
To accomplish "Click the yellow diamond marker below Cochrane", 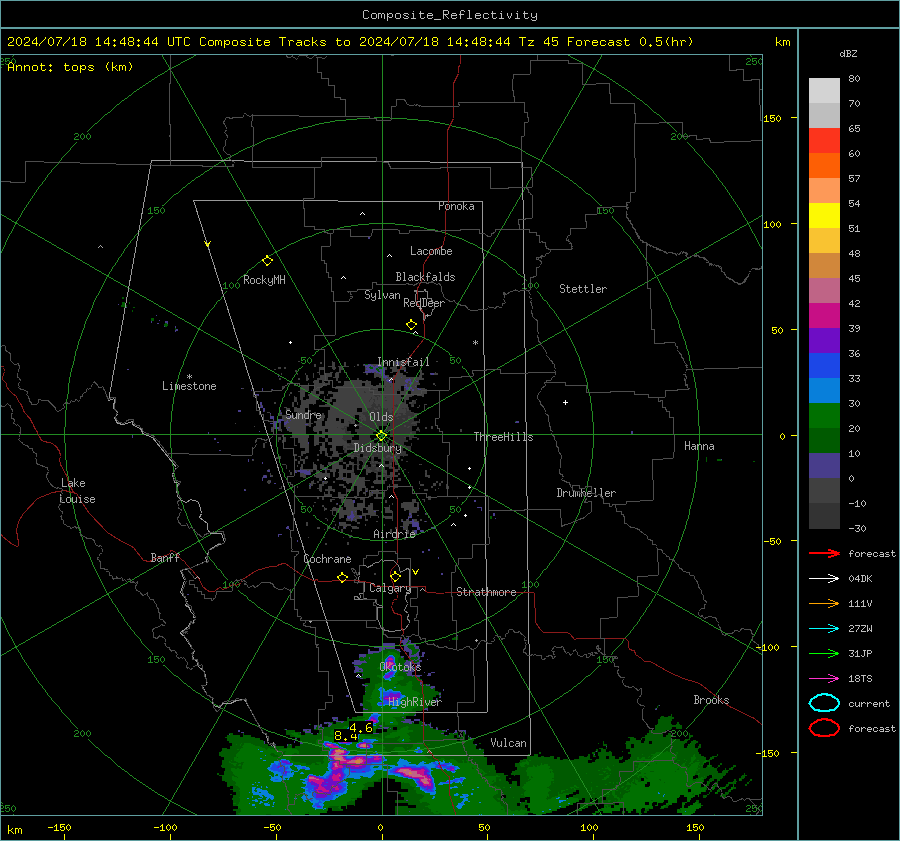I will 342,578.
